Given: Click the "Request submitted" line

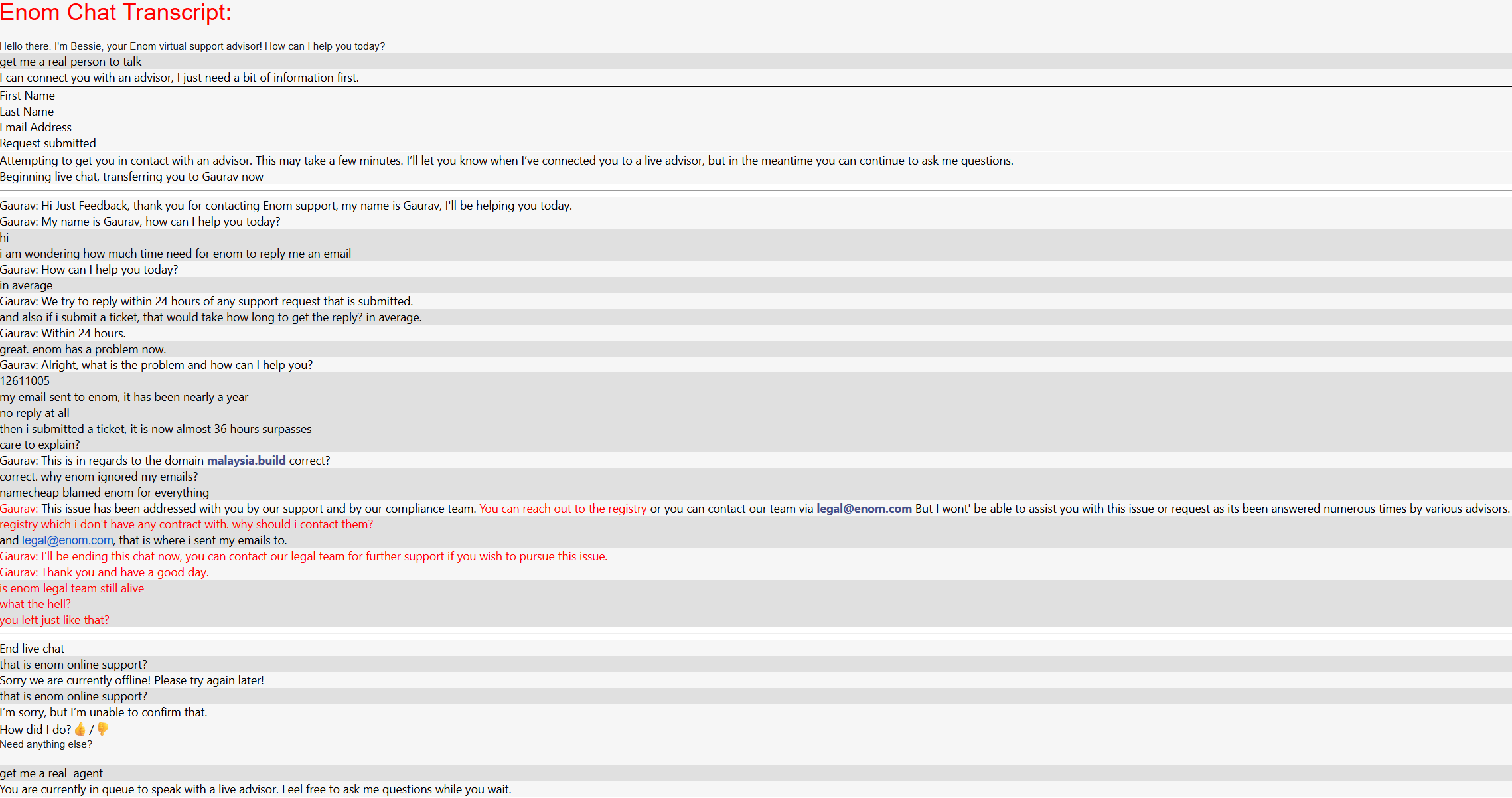Looking at the screenshot, I should [48, 143].
